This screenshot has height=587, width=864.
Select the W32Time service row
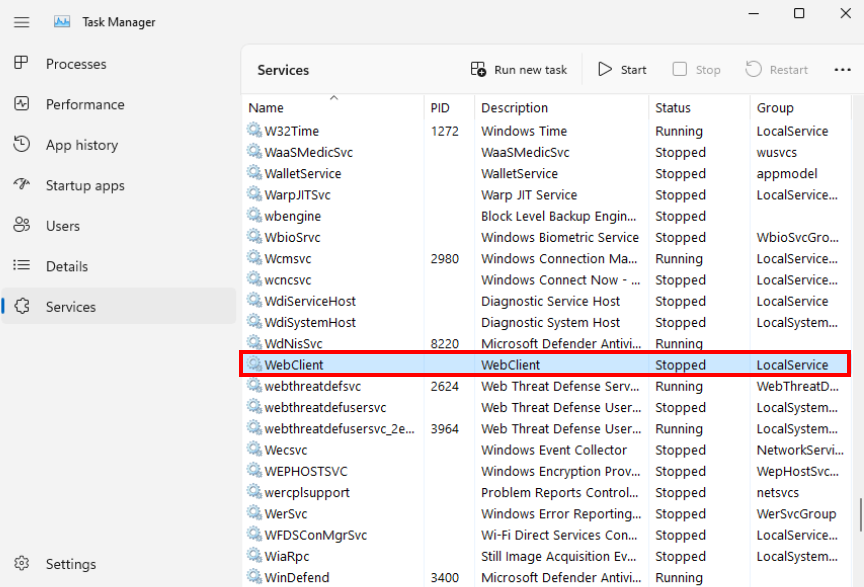(291, 131)
